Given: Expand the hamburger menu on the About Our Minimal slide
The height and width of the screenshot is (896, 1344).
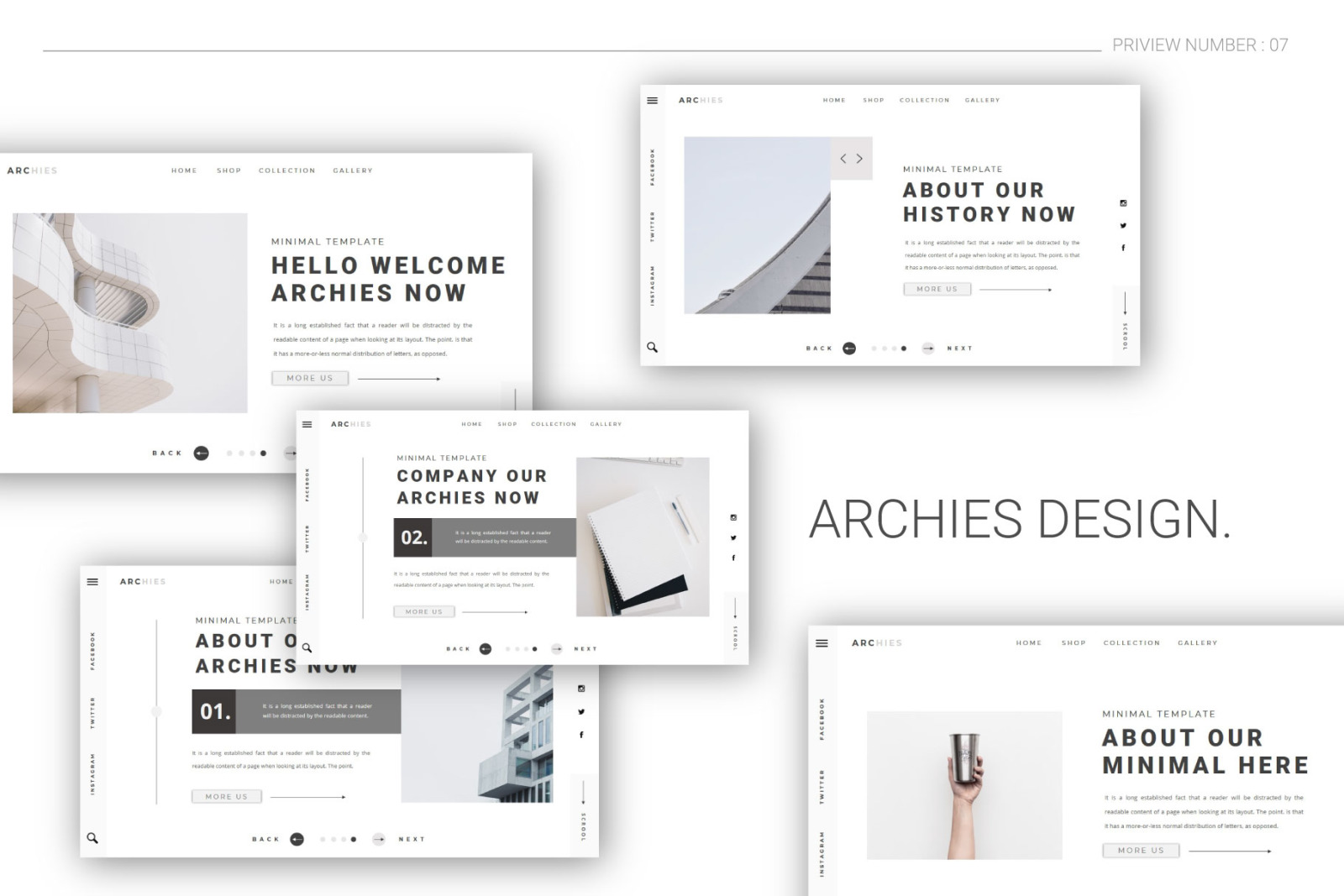Looking at the screenshot, I should pos(822,643).
